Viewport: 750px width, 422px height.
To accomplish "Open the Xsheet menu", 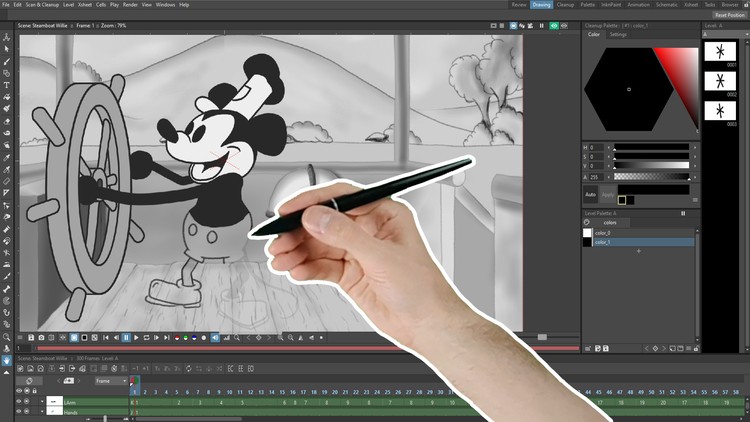I will [85, 5].
